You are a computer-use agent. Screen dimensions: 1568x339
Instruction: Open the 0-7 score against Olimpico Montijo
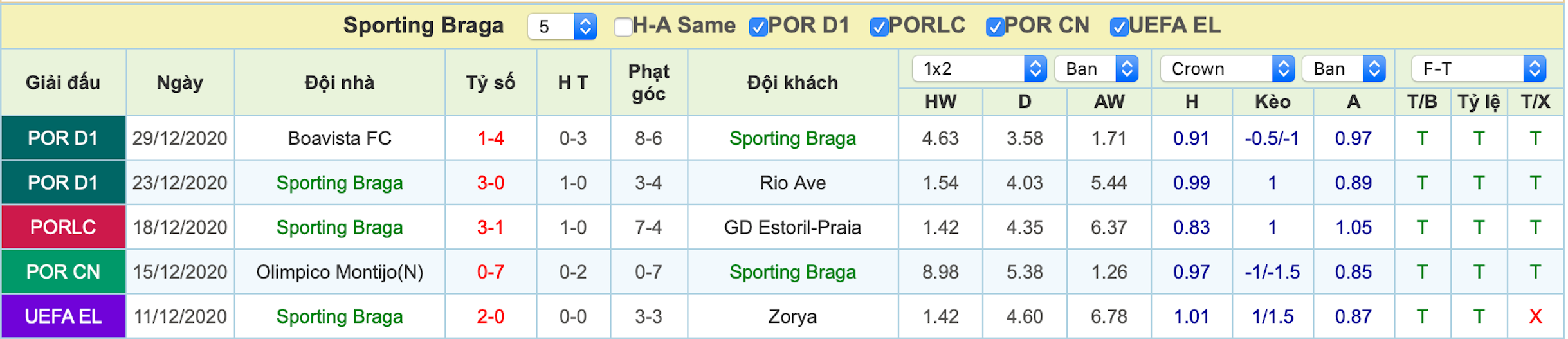click(491, 271)
